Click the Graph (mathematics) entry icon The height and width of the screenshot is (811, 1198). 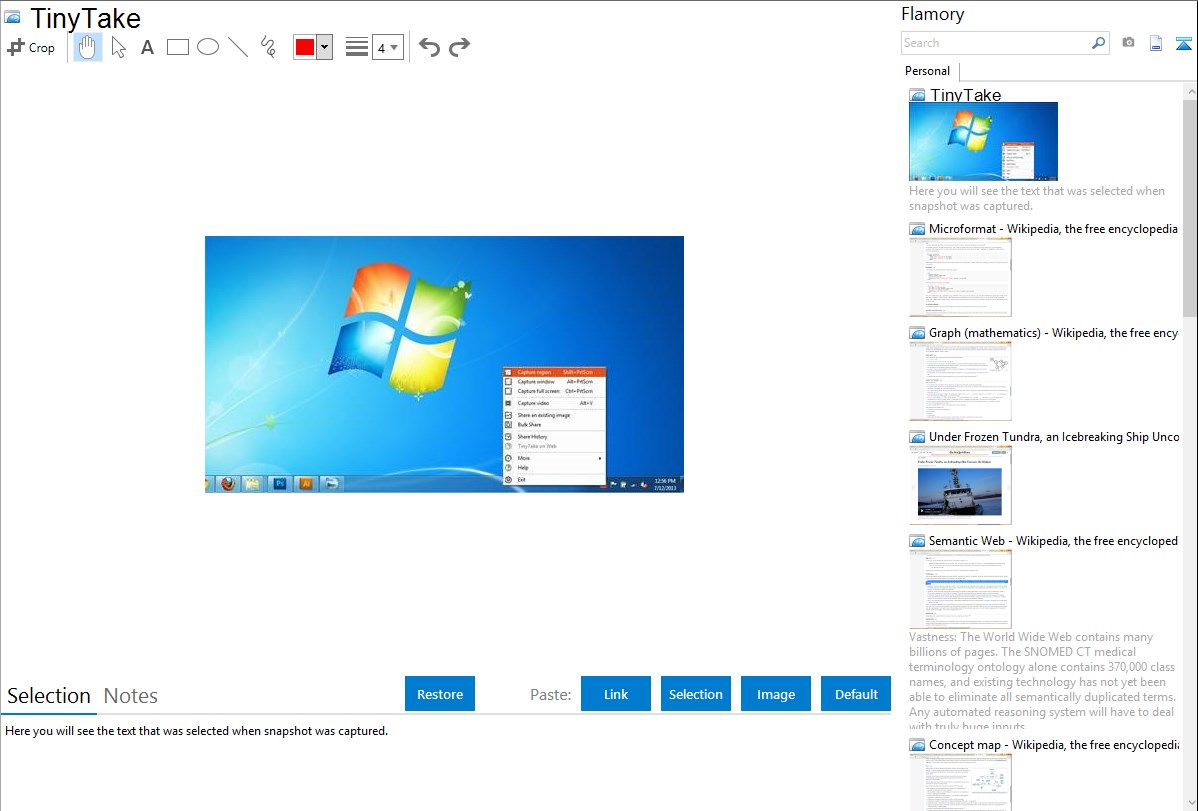coord(917,333)
